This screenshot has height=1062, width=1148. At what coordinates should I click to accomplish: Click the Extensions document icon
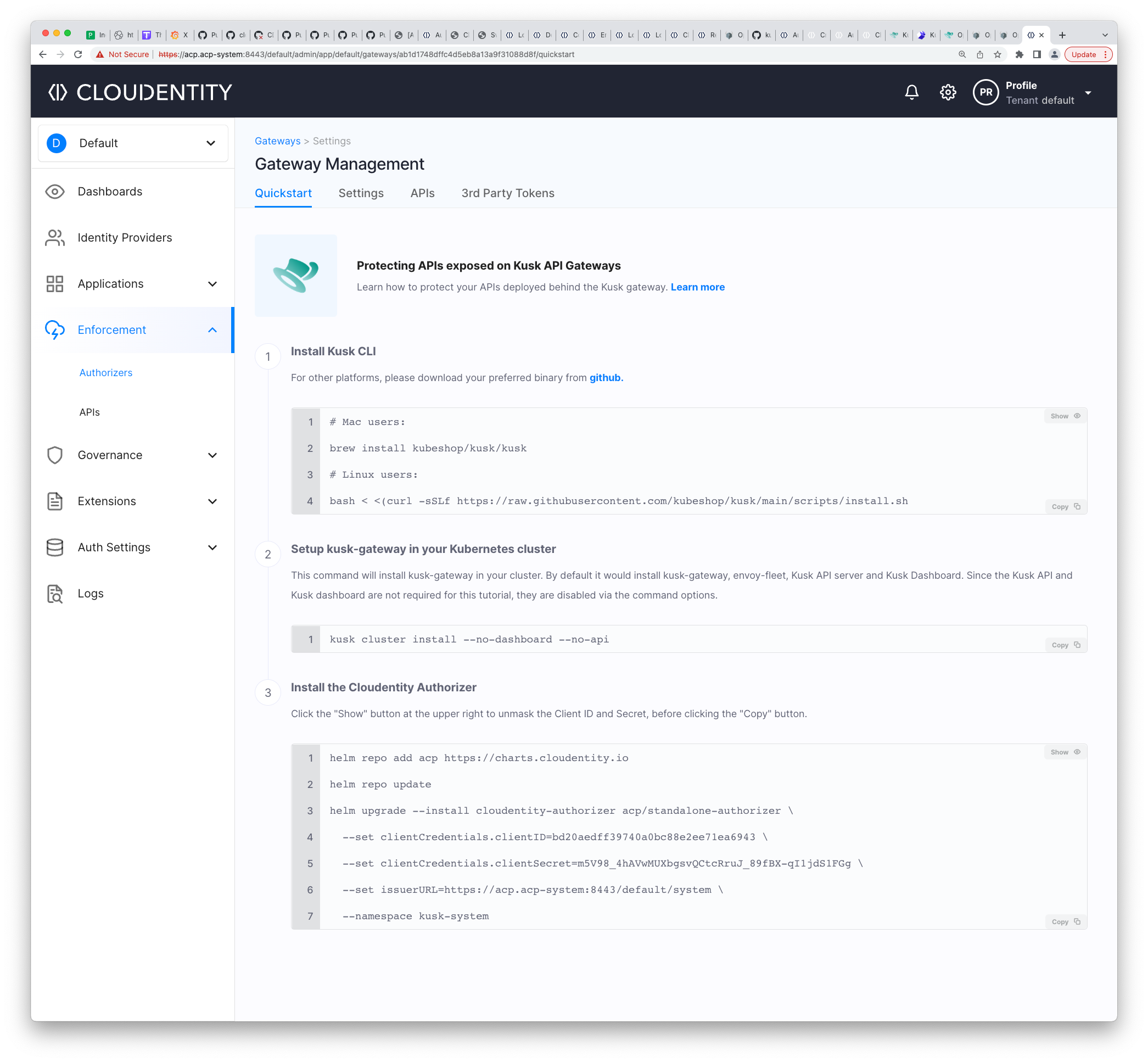click(54, 501)
